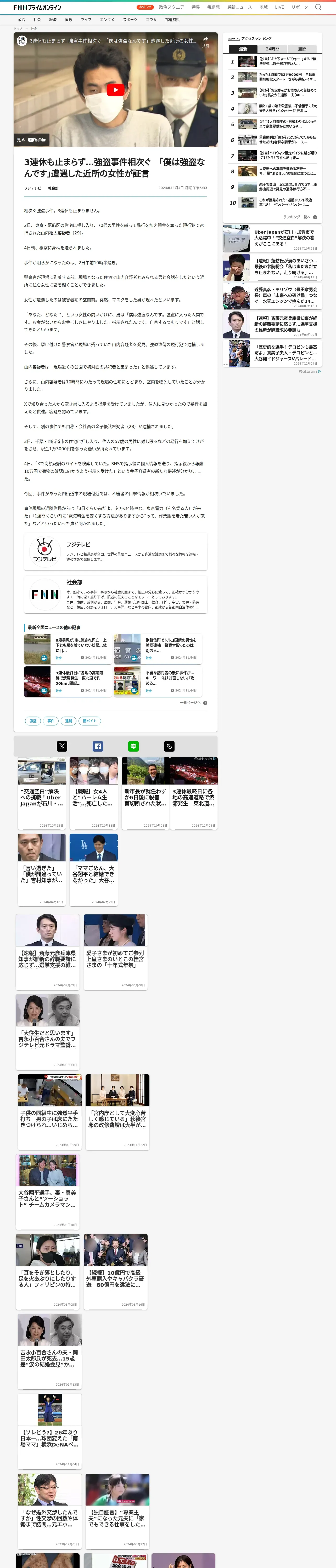
Task: Click the arrow icon next to 一覧ページへ
Action: click(205, 702)
